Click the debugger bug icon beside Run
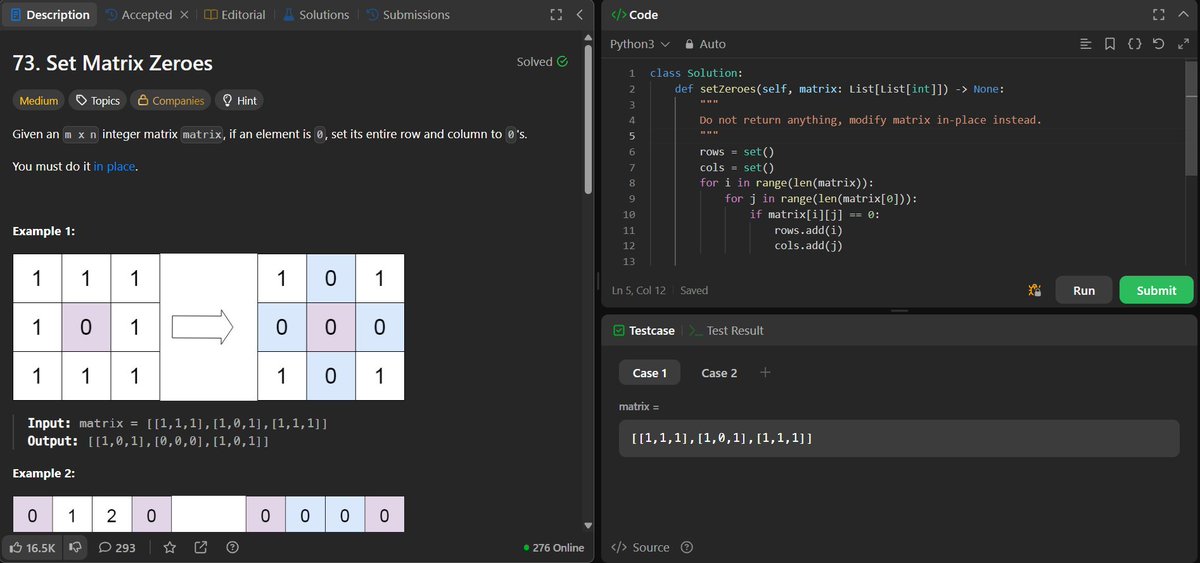This screenshot has width=1200, height=563. 1035,290
